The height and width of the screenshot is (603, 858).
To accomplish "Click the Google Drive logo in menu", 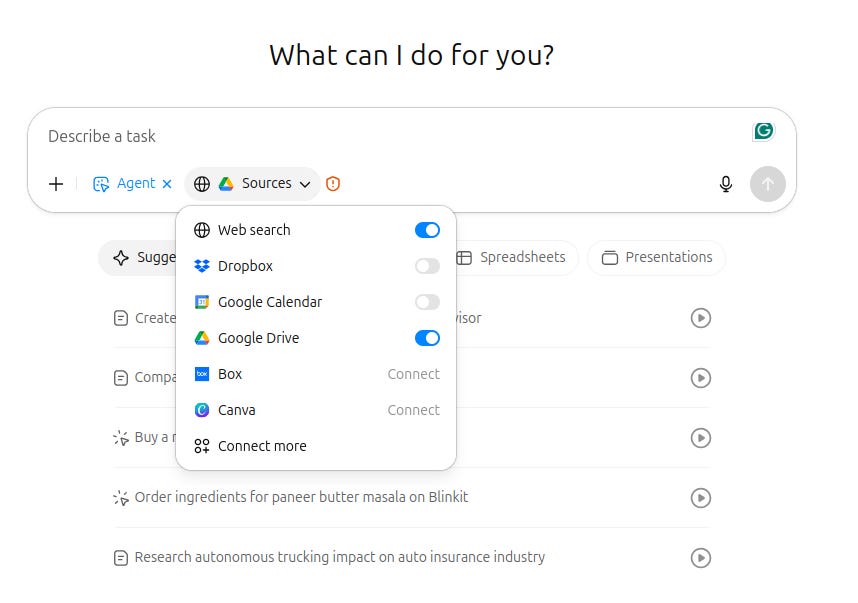I will 202,338.
